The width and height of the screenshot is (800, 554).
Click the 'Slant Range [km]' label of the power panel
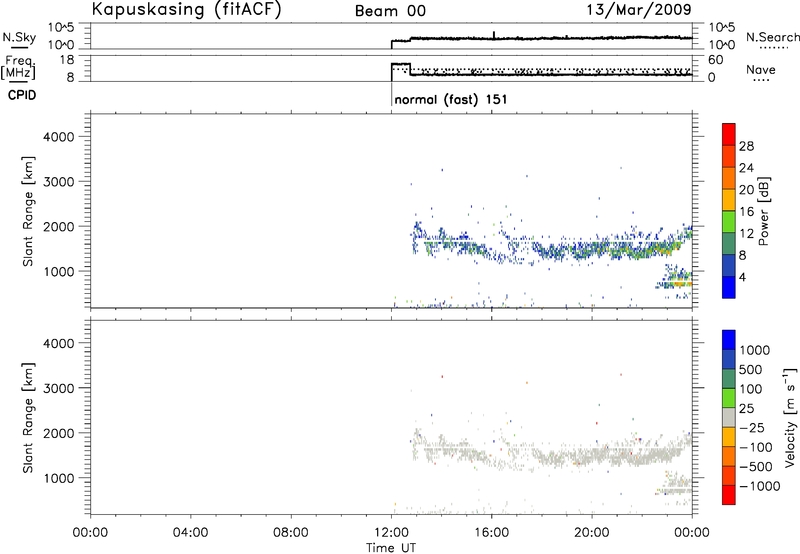pos(28,211)
